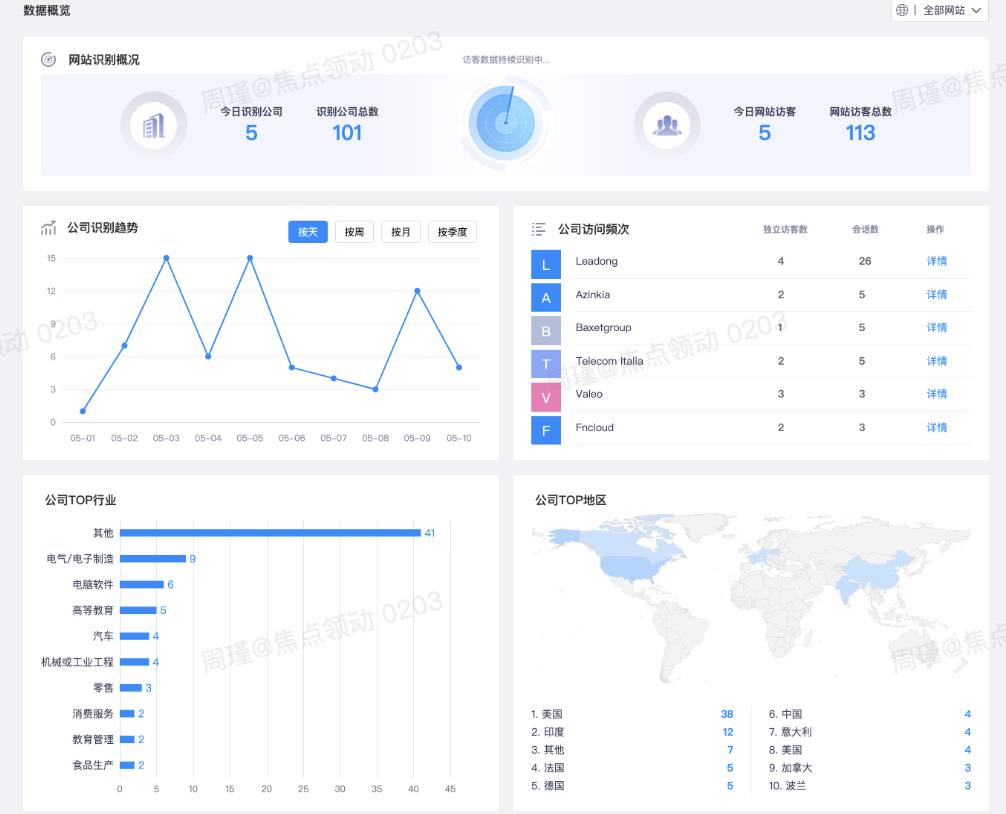Open 详情 link for Leadong
Image resolution: width=1006 pixels, height=814 pixels.
pos(936,261)
